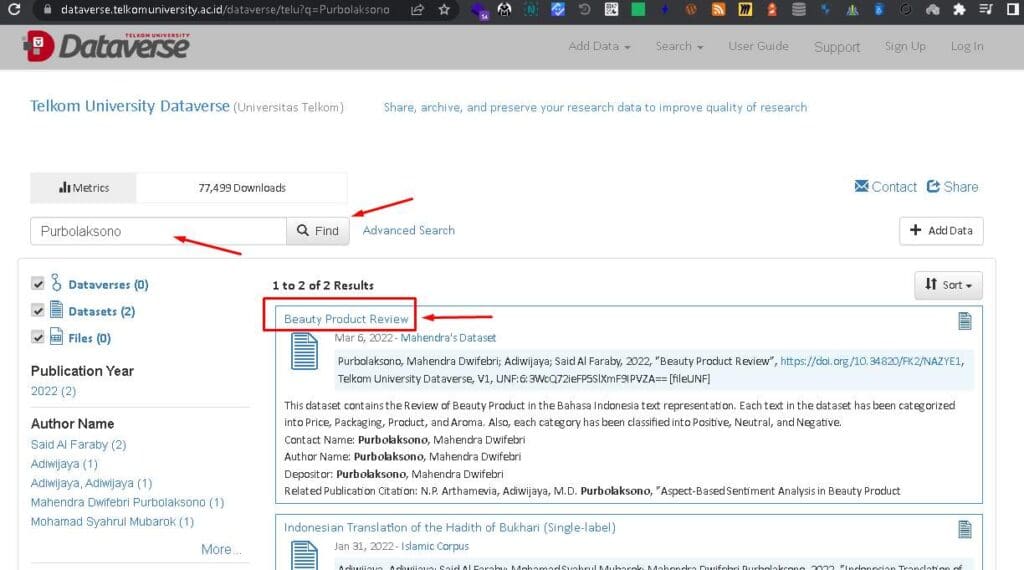1024x570 pixels.
Task: Click the browser address bar URL
Action: click(x=225, y=10)
